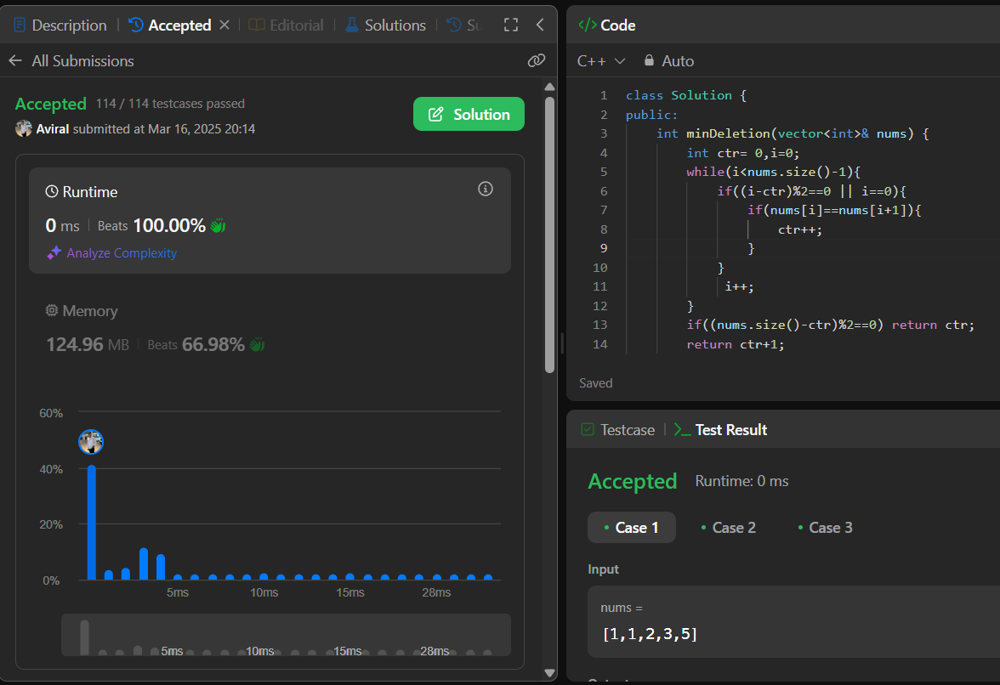
Task: Click the green Solution button
Action: point(469,114)
